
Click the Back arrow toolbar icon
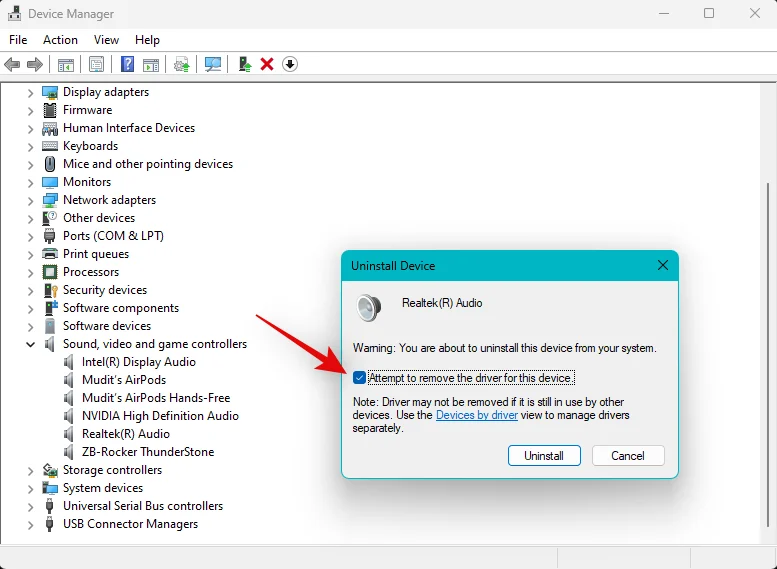tap(12, 64)
